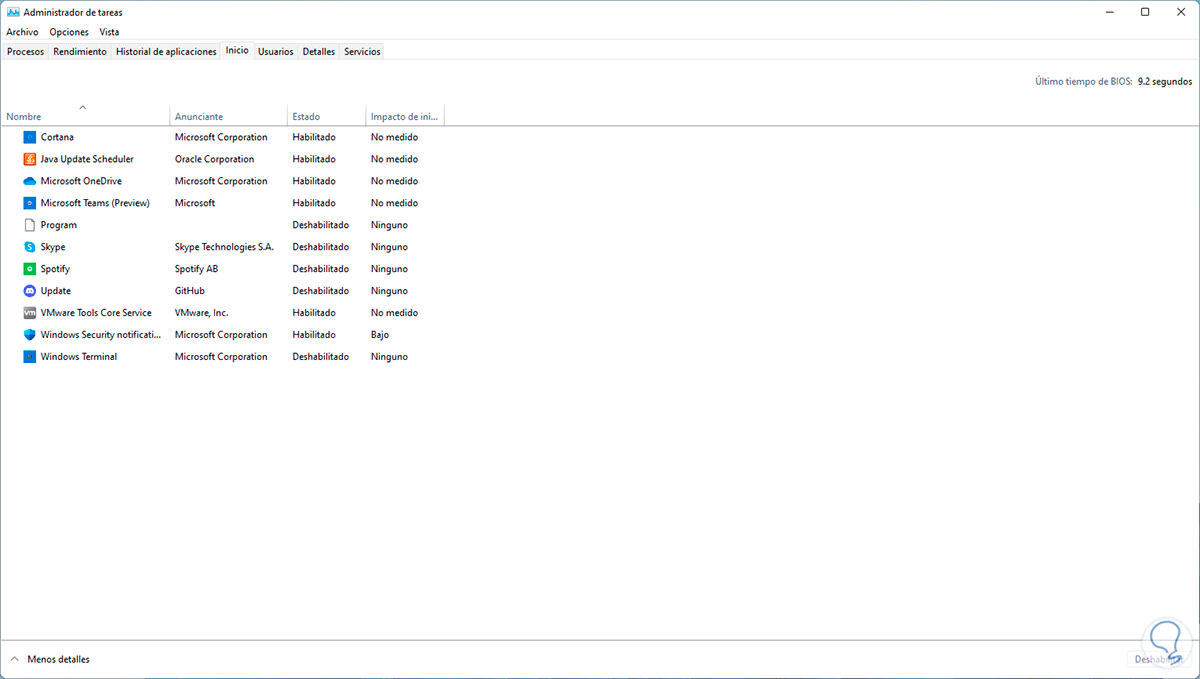Switch to the Usuarios tab
Screen dimensions: 1200x679
tap(275, 51)
